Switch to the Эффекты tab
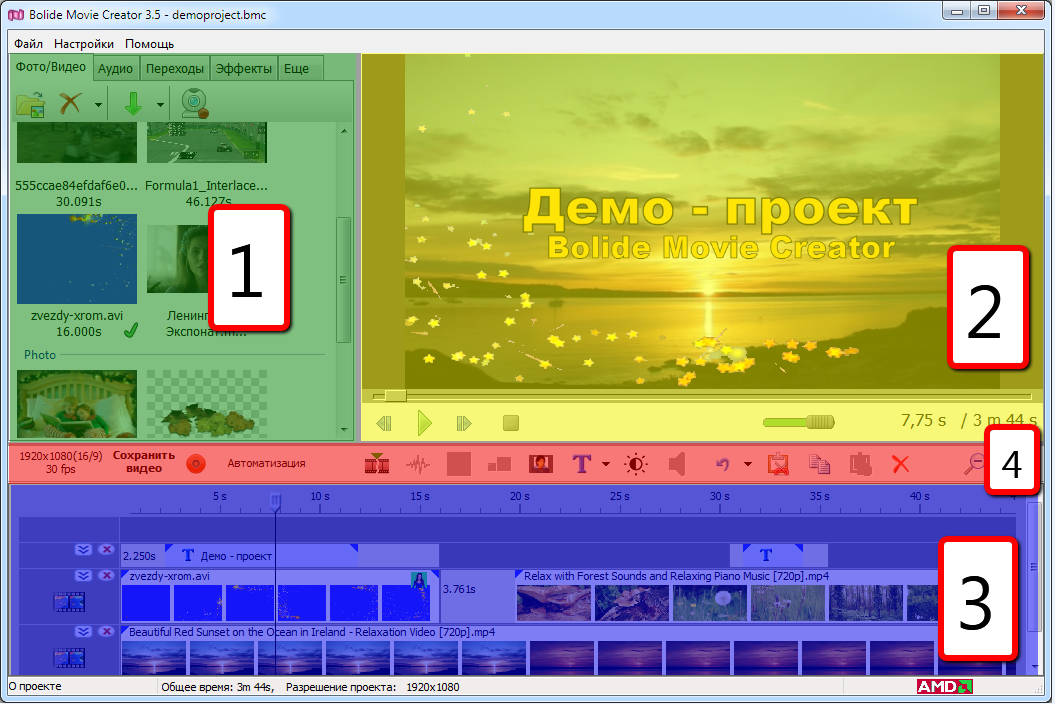Screen dimensions: 1055x704 tap(244, 69)
